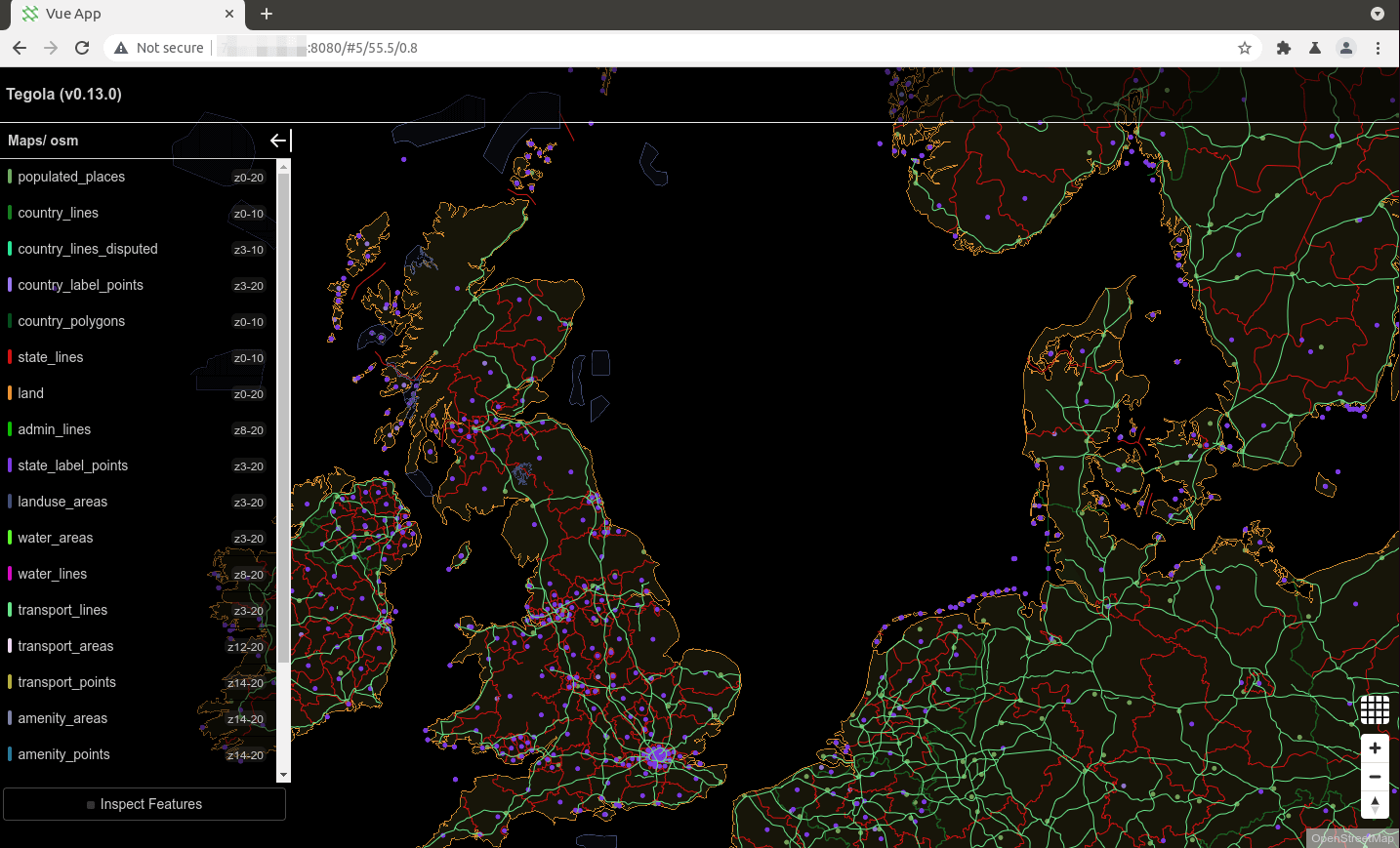This screenshot has height=848, width=1400.
Task: Reload the page
Action: [x=82, y=48]
